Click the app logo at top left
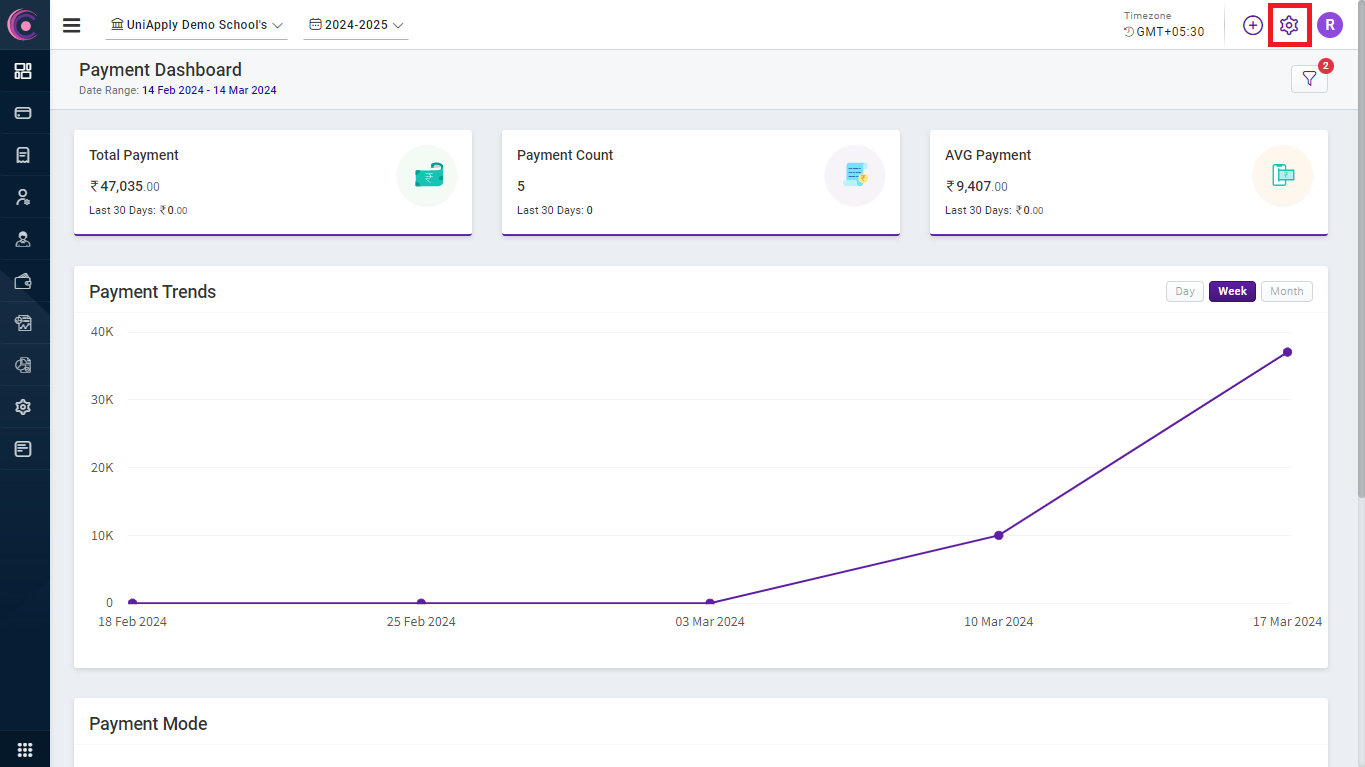This screenshot has height=767, width=1365. (x=23, y=25)
